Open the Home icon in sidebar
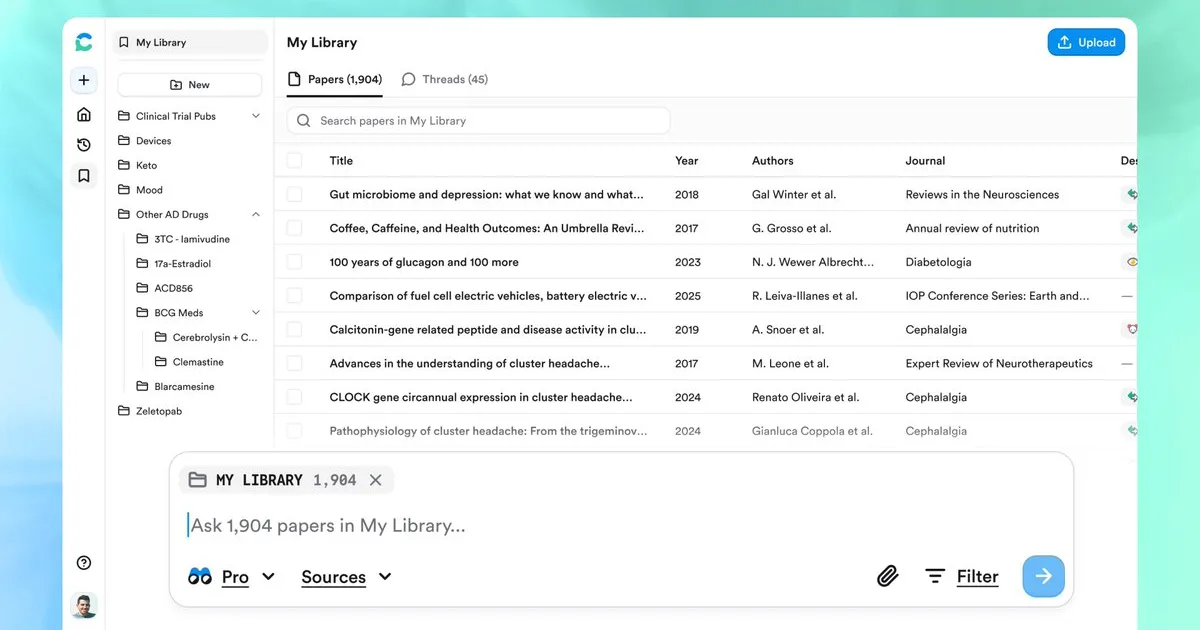This screenshot has height=630, width=1200. (84, 114)
